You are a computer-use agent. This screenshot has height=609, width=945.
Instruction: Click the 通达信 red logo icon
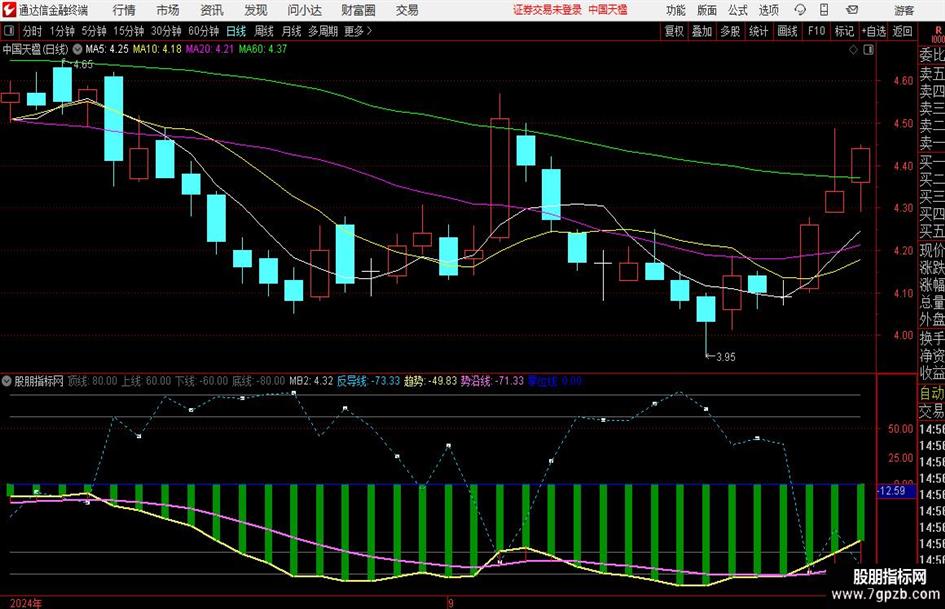[x=8, y=10]
